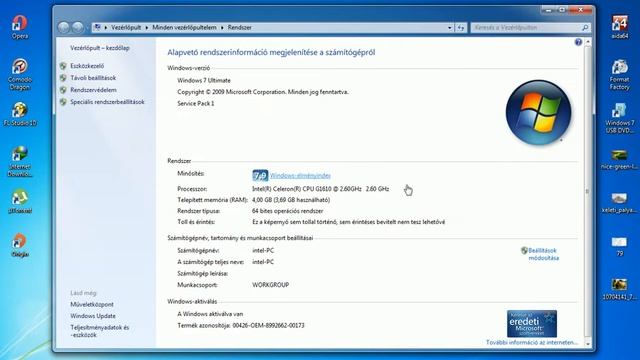Open Windows Update link
The height and width of the screenshot is (360, 640).
(93, 316)
